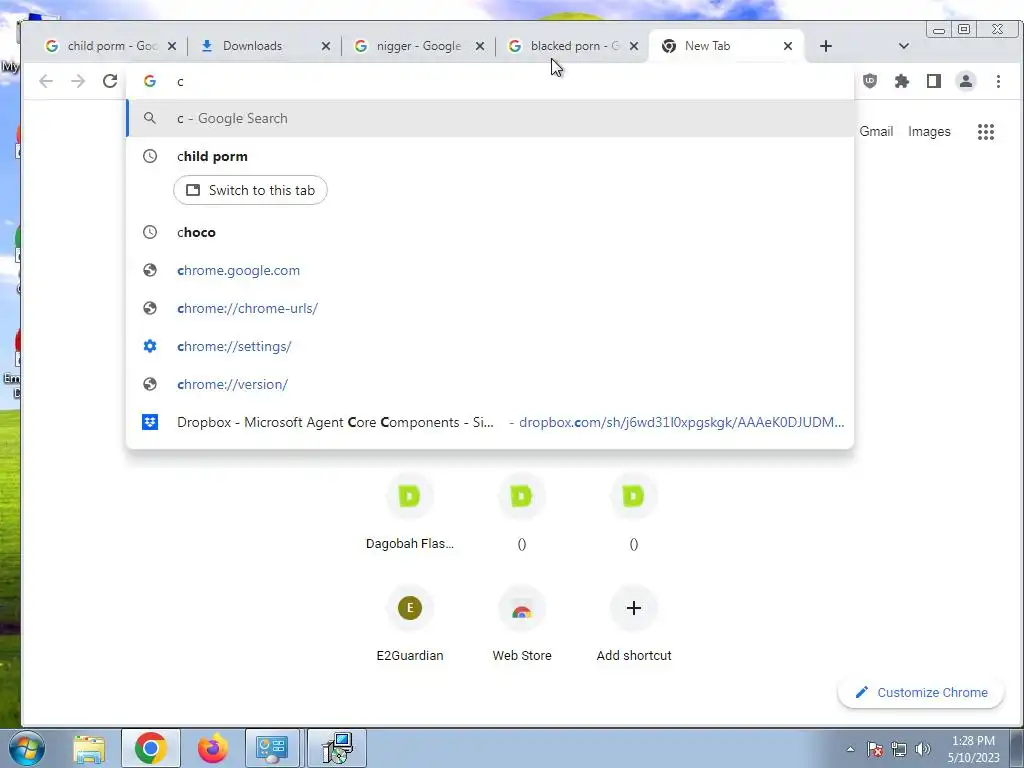Open the Action Center flag in tray
This screenshot has height=768, width=1024.
[875, 749]
